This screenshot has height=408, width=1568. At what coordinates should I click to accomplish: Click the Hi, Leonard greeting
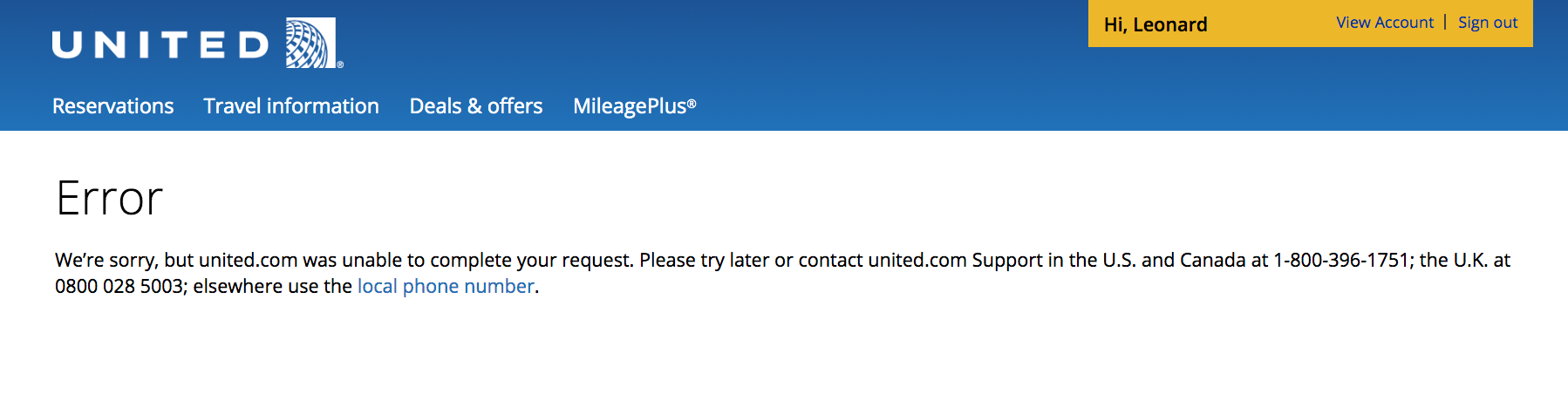pyautogui.click(x=1156, y=24)
